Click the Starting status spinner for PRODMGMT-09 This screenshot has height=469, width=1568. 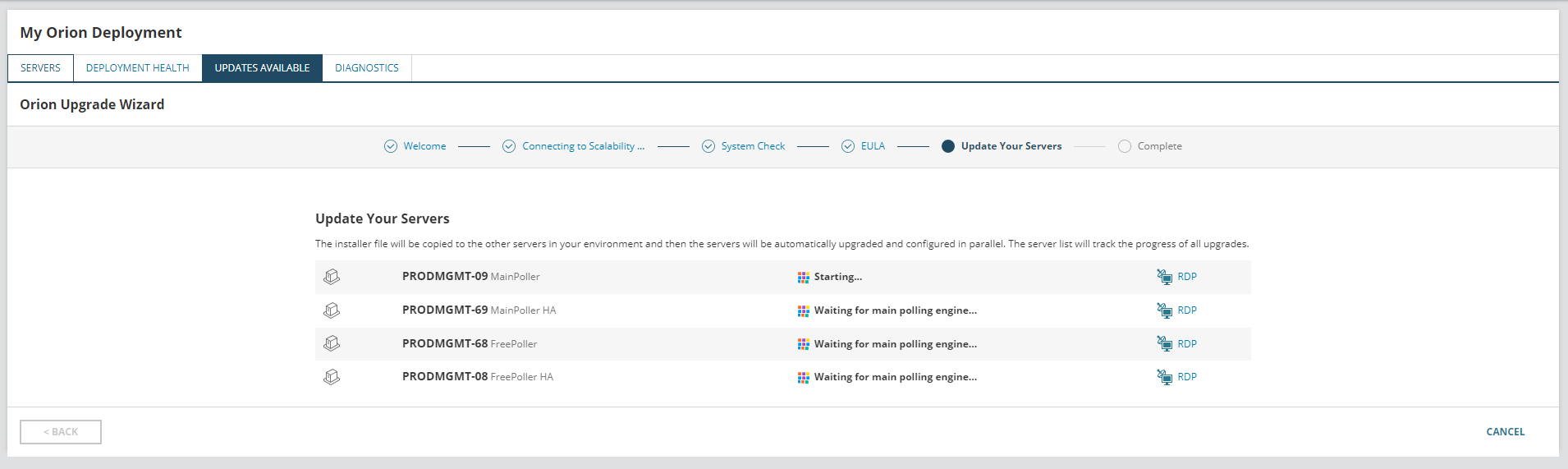tap(803, 278)
